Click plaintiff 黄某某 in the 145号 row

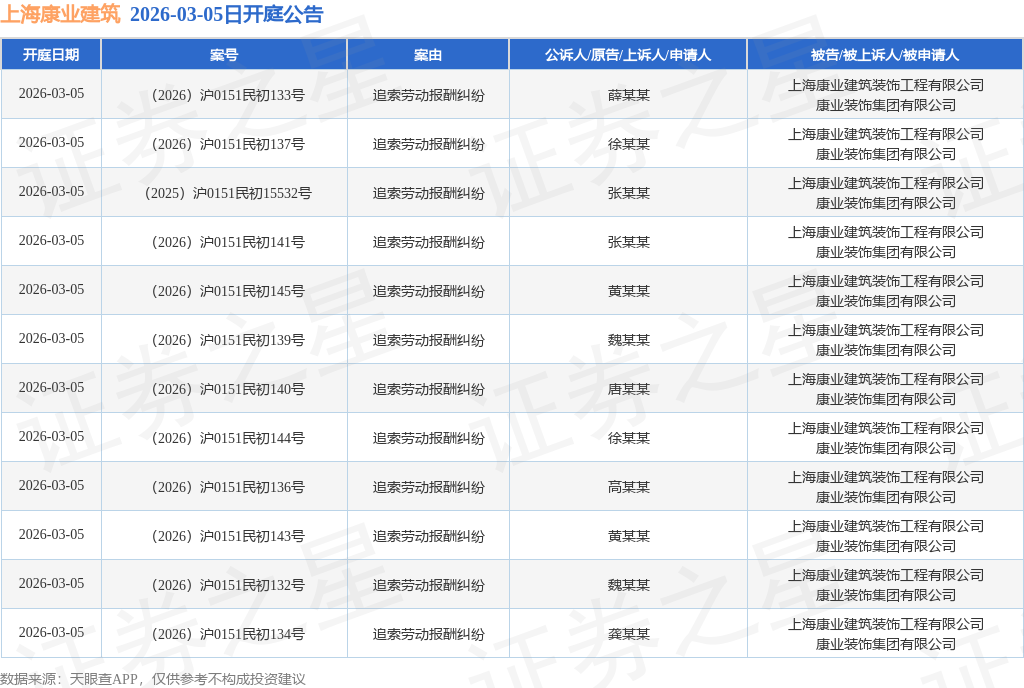(628, 291)
